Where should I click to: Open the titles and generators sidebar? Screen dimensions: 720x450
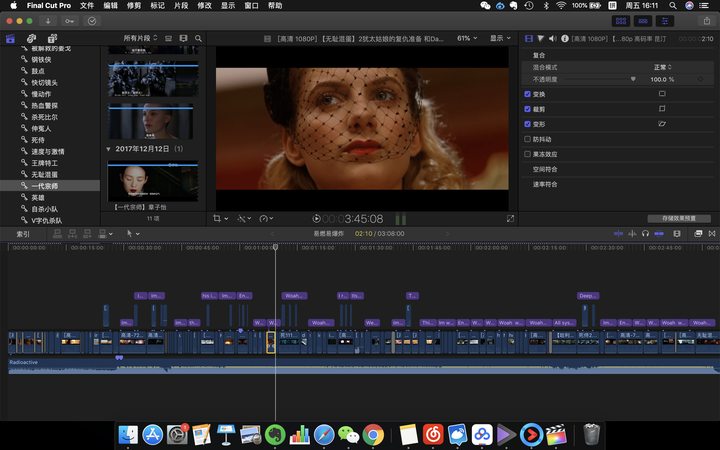coord(52,39)
